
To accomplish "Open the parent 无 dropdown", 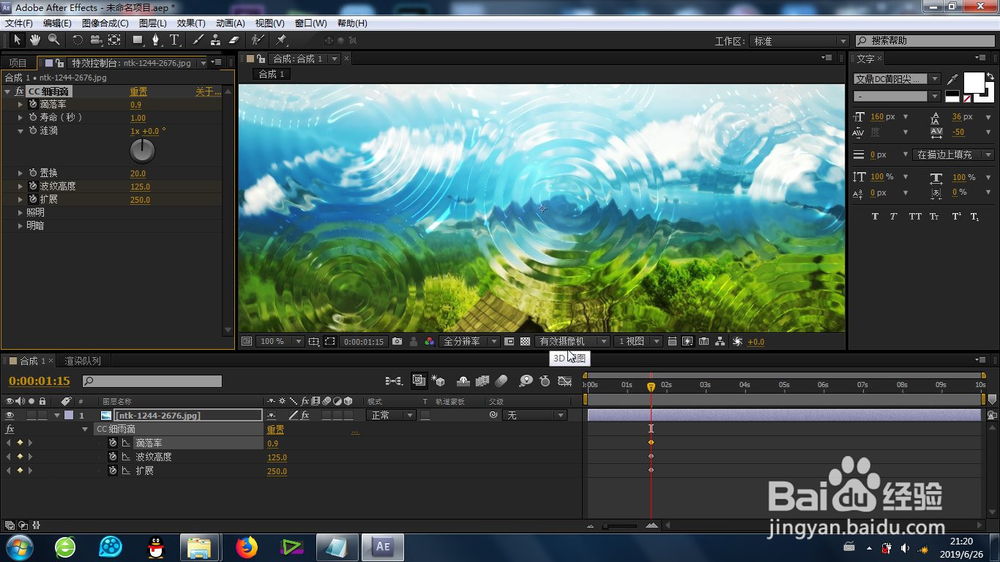I will (534, 415).
